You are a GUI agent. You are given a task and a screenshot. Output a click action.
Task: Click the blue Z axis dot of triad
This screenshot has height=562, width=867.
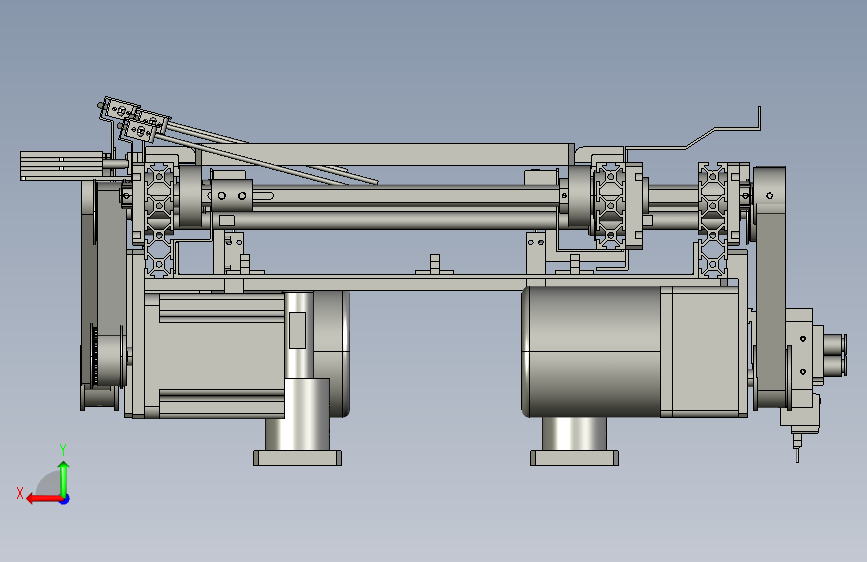(x=65, y=499)
